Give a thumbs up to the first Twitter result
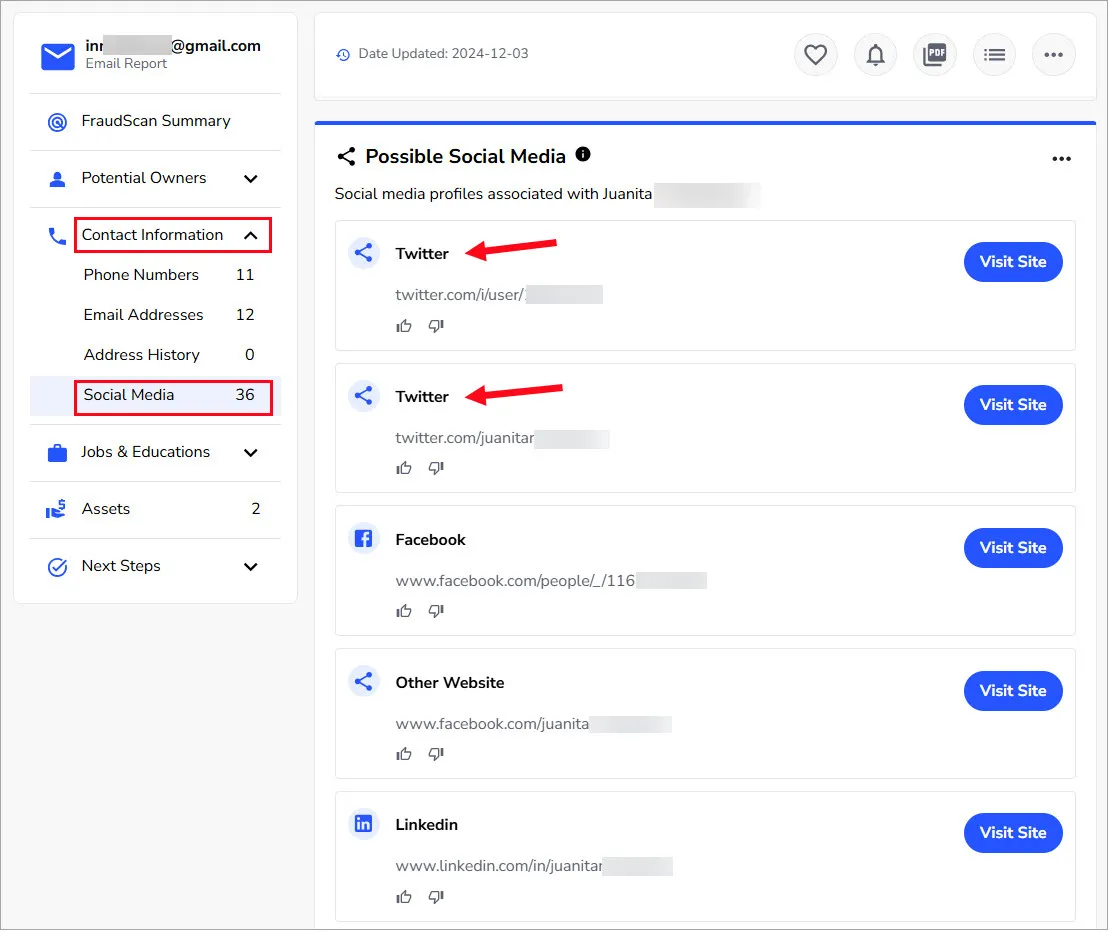This screenshot has height=932, width=1110. tap(404, 325)
